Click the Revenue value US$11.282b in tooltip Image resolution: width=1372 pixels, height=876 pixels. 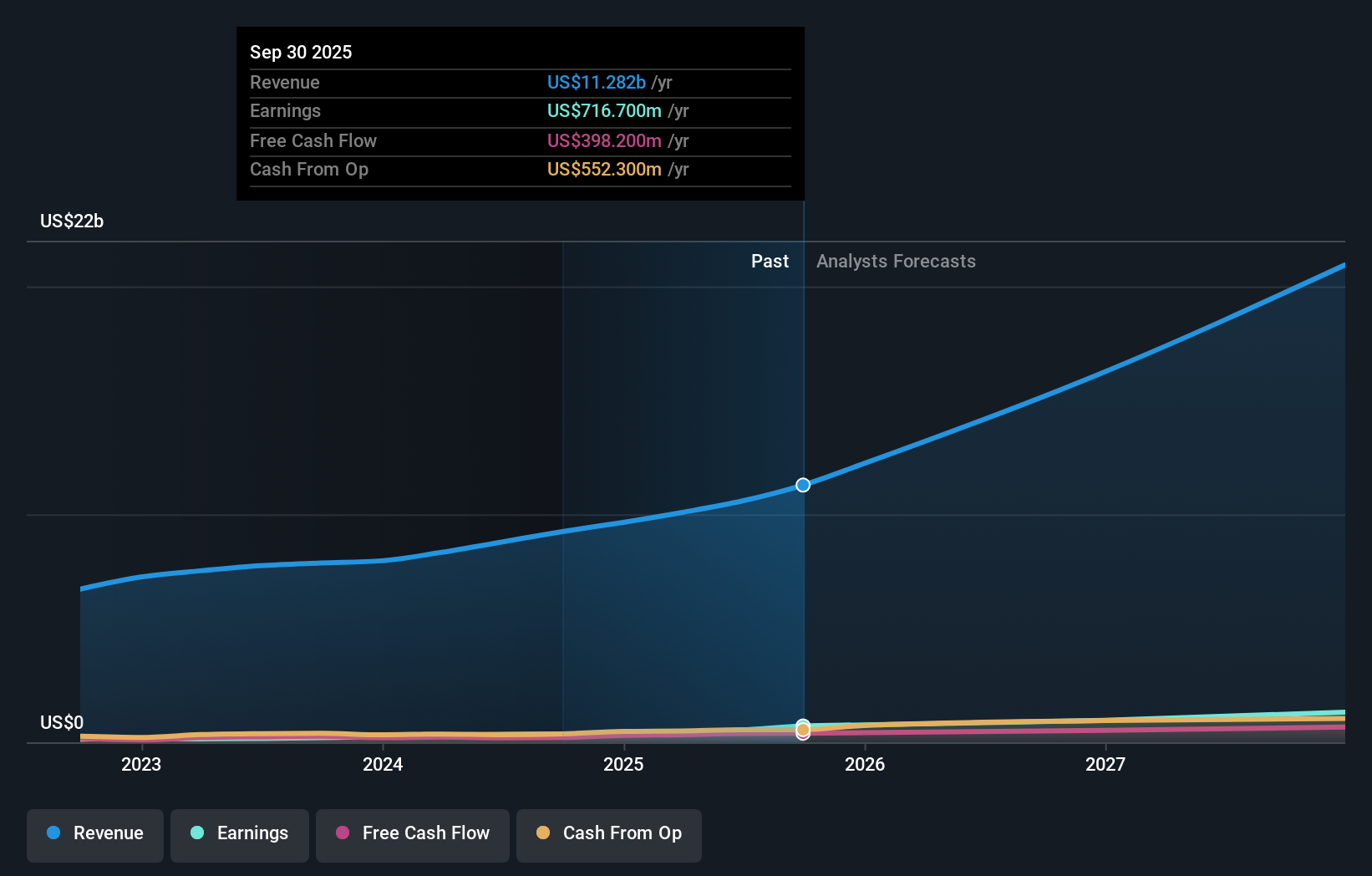pos(596,83)
